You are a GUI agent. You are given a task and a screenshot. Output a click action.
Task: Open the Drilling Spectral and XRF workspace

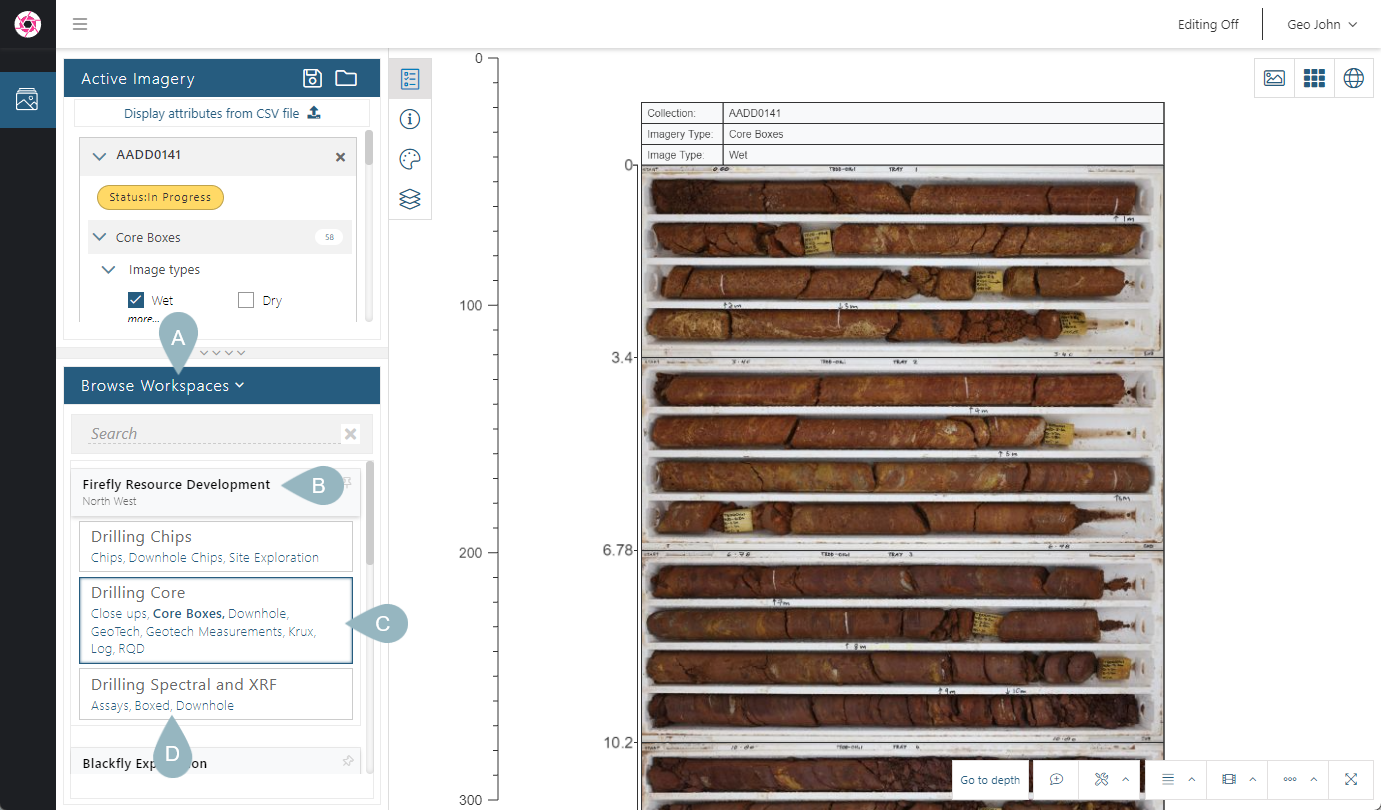pyautogui.click(x=216, y=694)
